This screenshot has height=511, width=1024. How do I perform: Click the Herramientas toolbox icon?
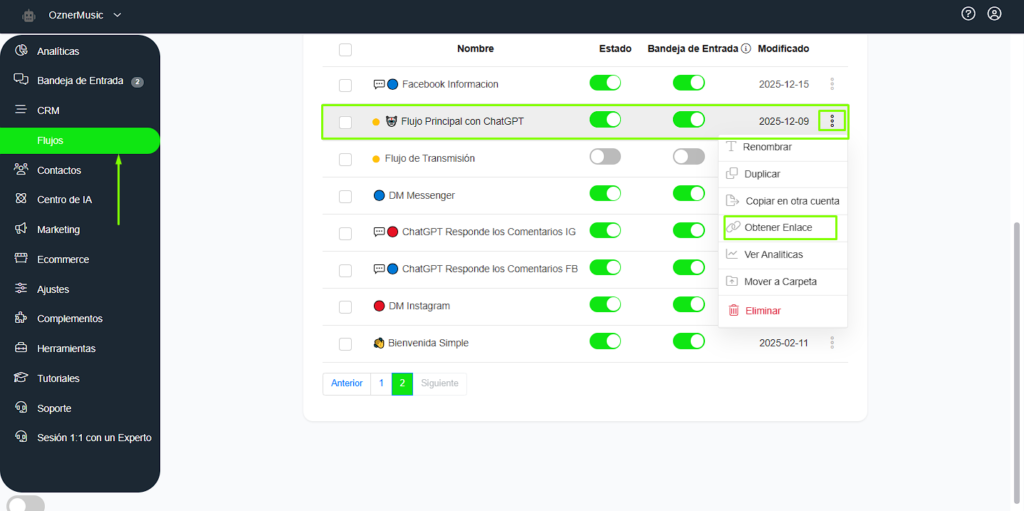pyautogui.click(x=21, y=348)
